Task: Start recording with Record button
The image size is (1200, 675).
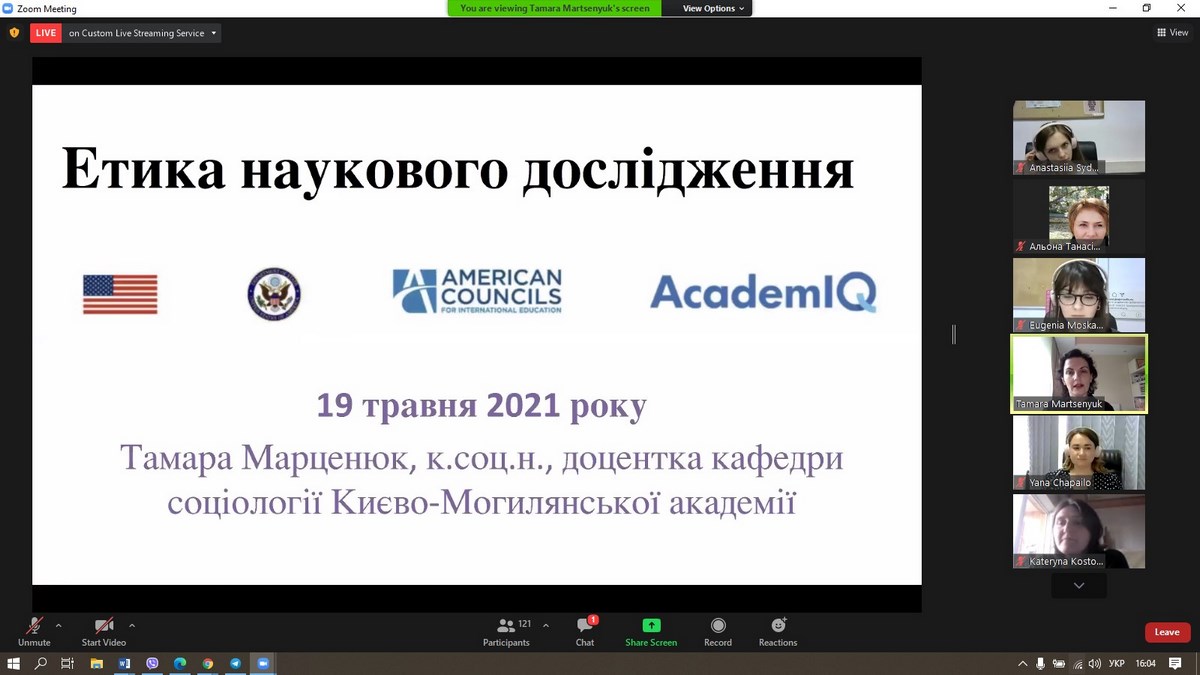Action: pyautogui.click(x=718, y=630)
